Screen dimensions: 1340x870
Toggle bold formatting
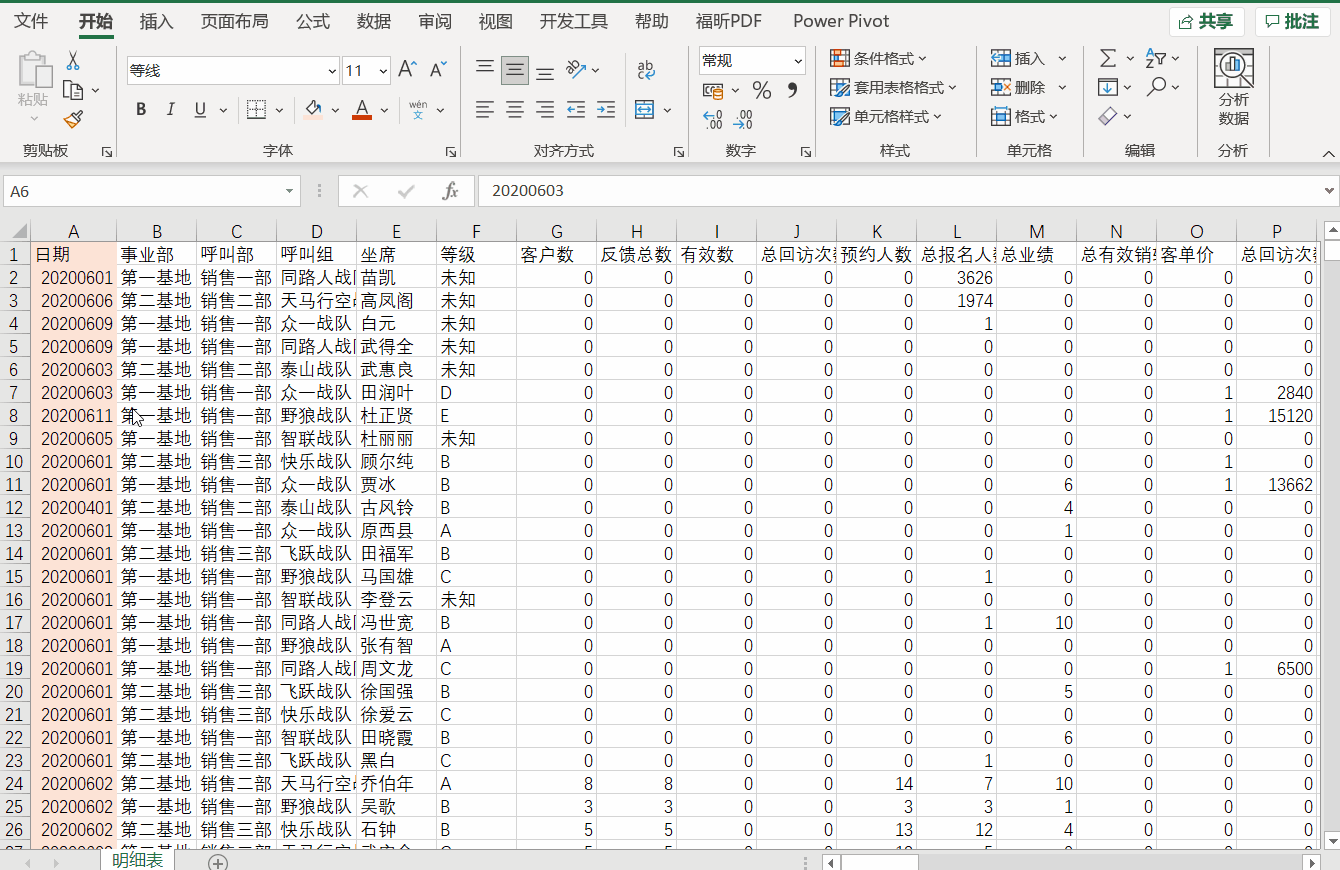(141, 109)
